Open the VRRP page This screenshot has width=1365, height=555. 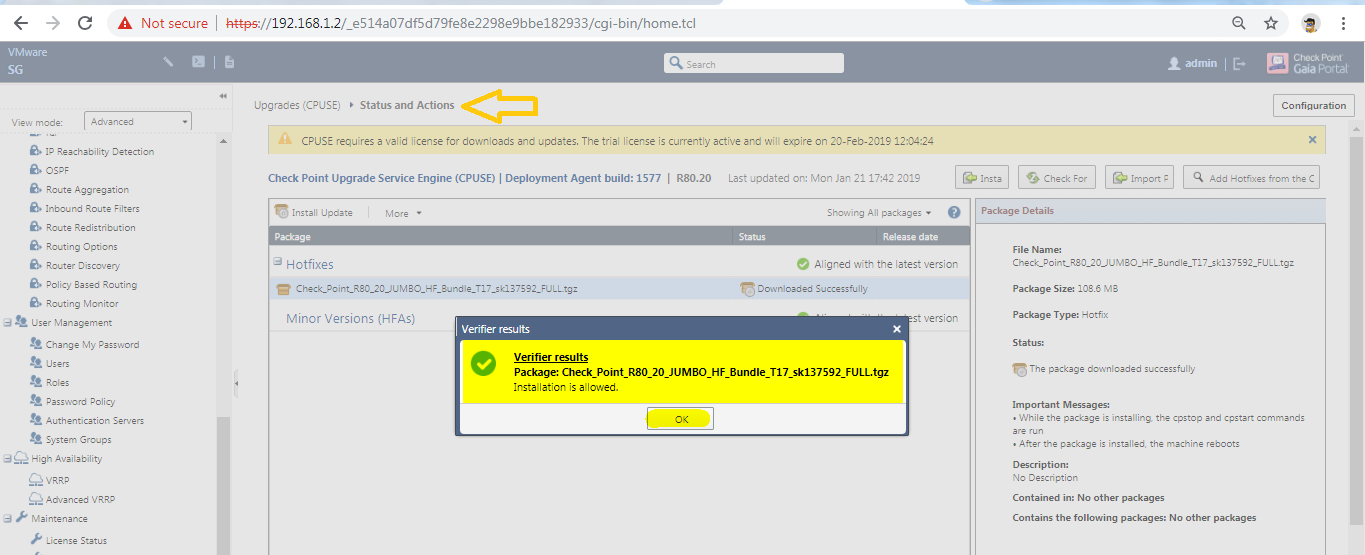click(57, 481)
